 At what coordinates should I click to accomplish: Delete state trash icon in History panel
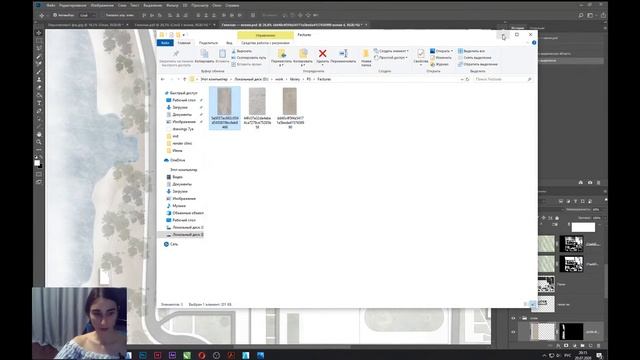(599, 182)
